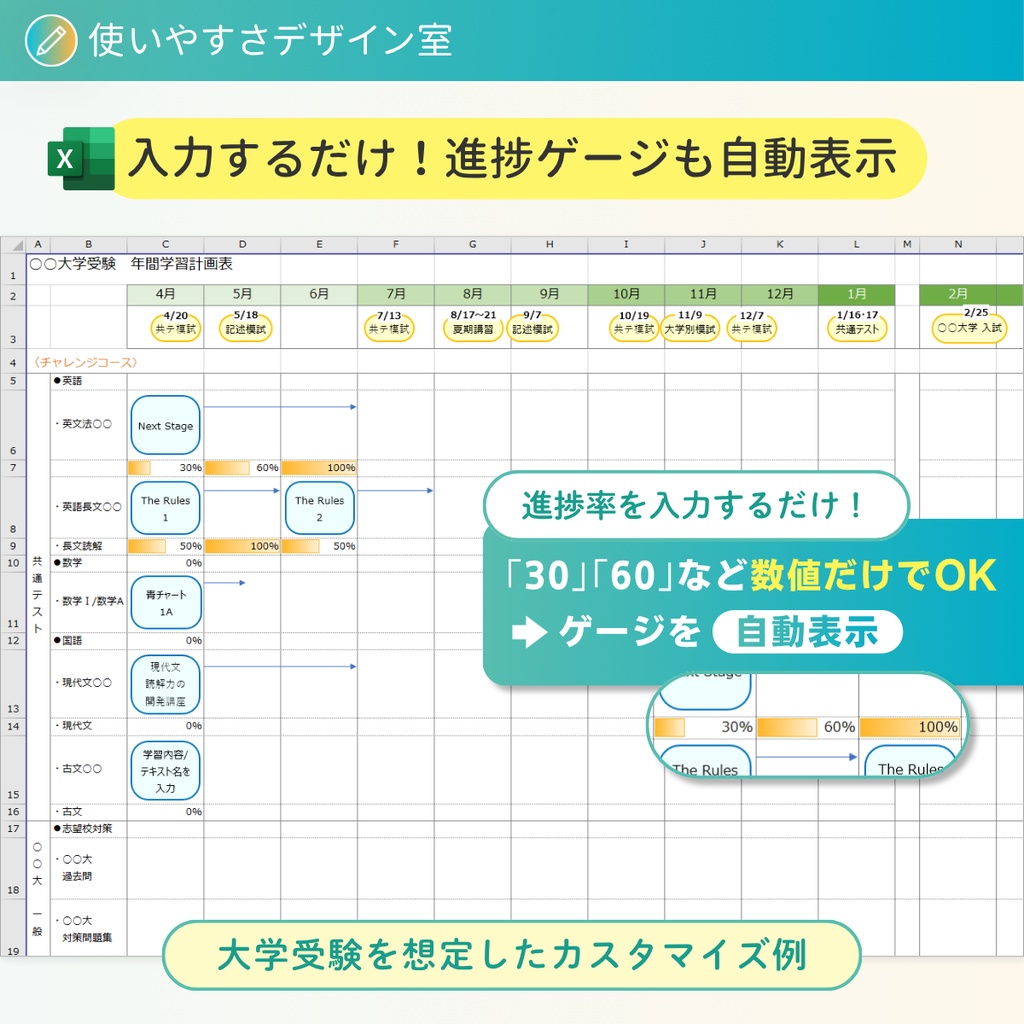
Task: Select the 30% progress gauge cell in row 7
Action: (x=165, y=468)
